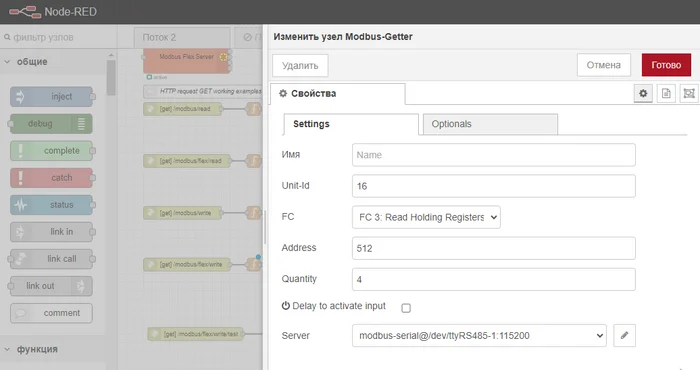Open node description document icon
The height and width of the screenshot is (370, 700).
click(x=666, y=93)
